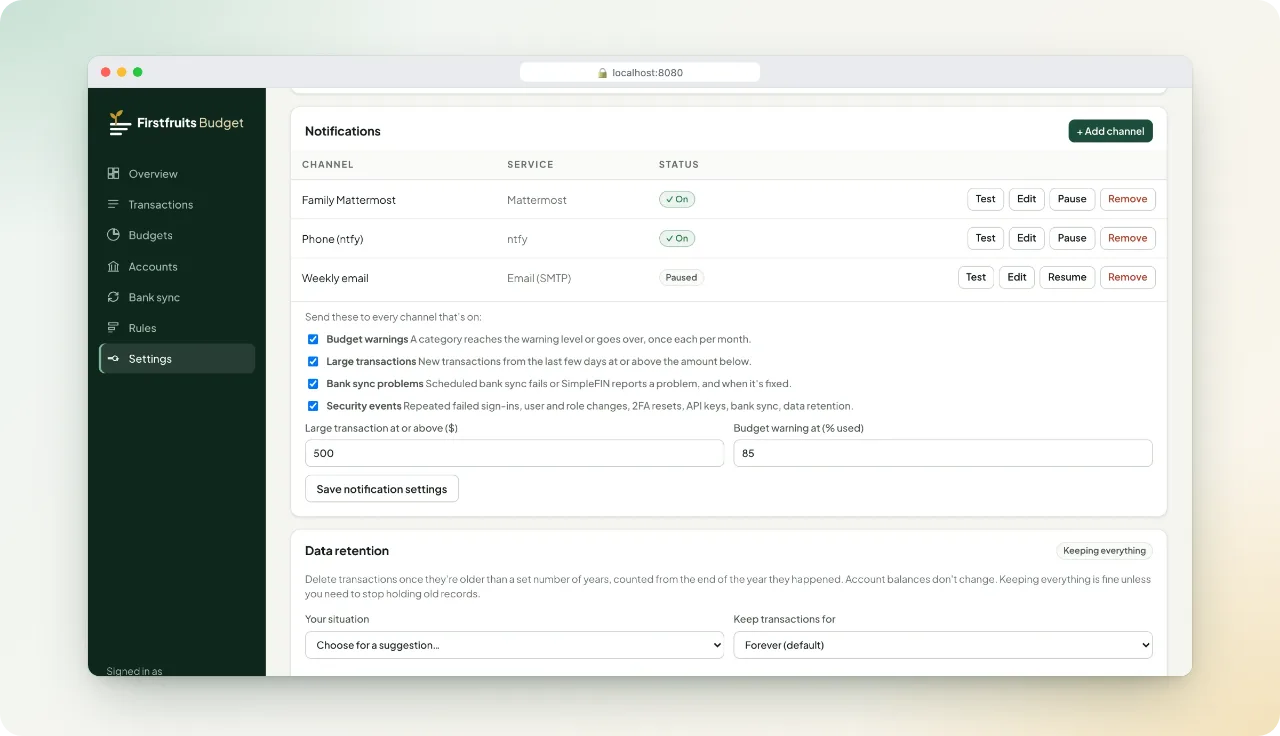Click the Data retention heading
Screen dimensions: 1280x736
click(x=347, y=551)
